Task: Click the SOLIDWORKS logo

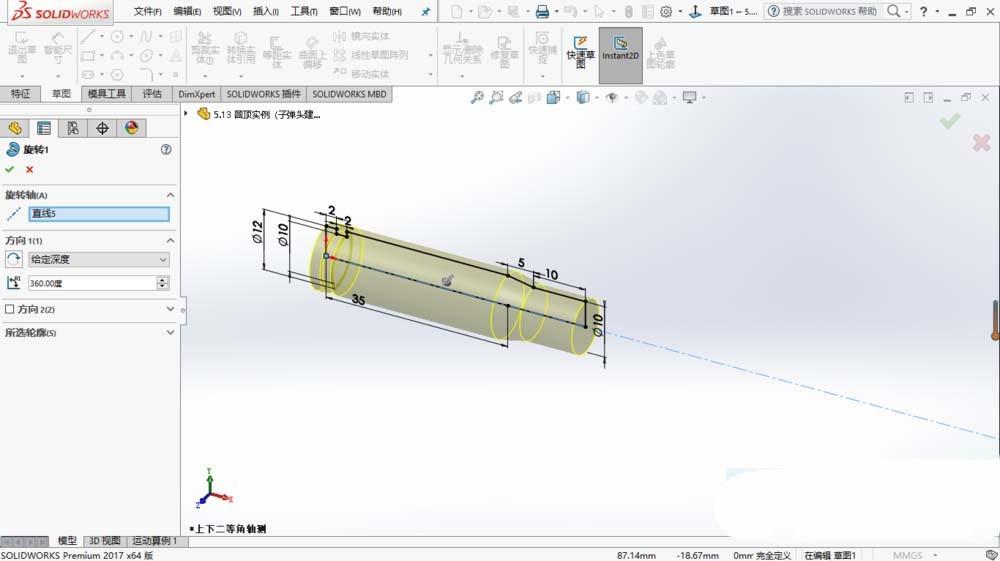Action: pyautogui.click(x=60, y=11)
